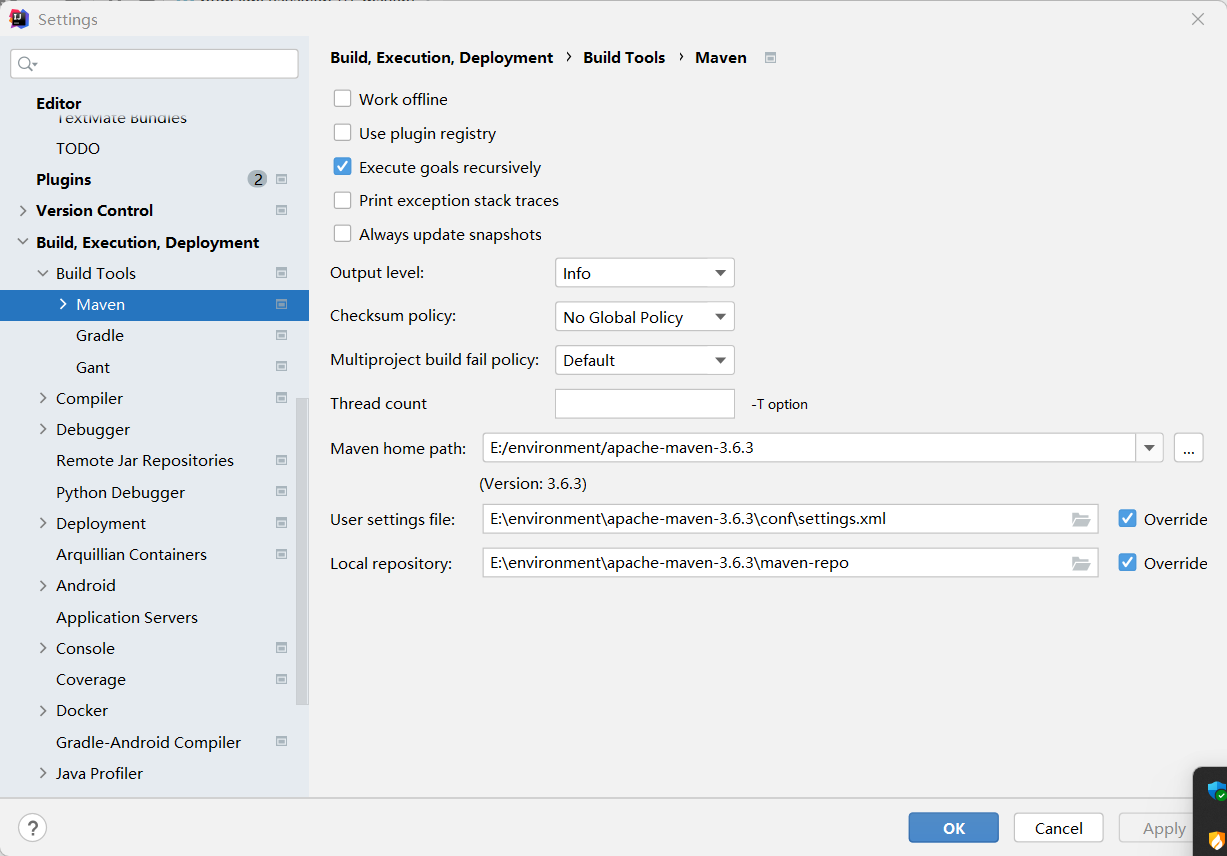Close the Settings dialog
The height and width of the screenshot is (856, 1227).
tap(1198, 19)
